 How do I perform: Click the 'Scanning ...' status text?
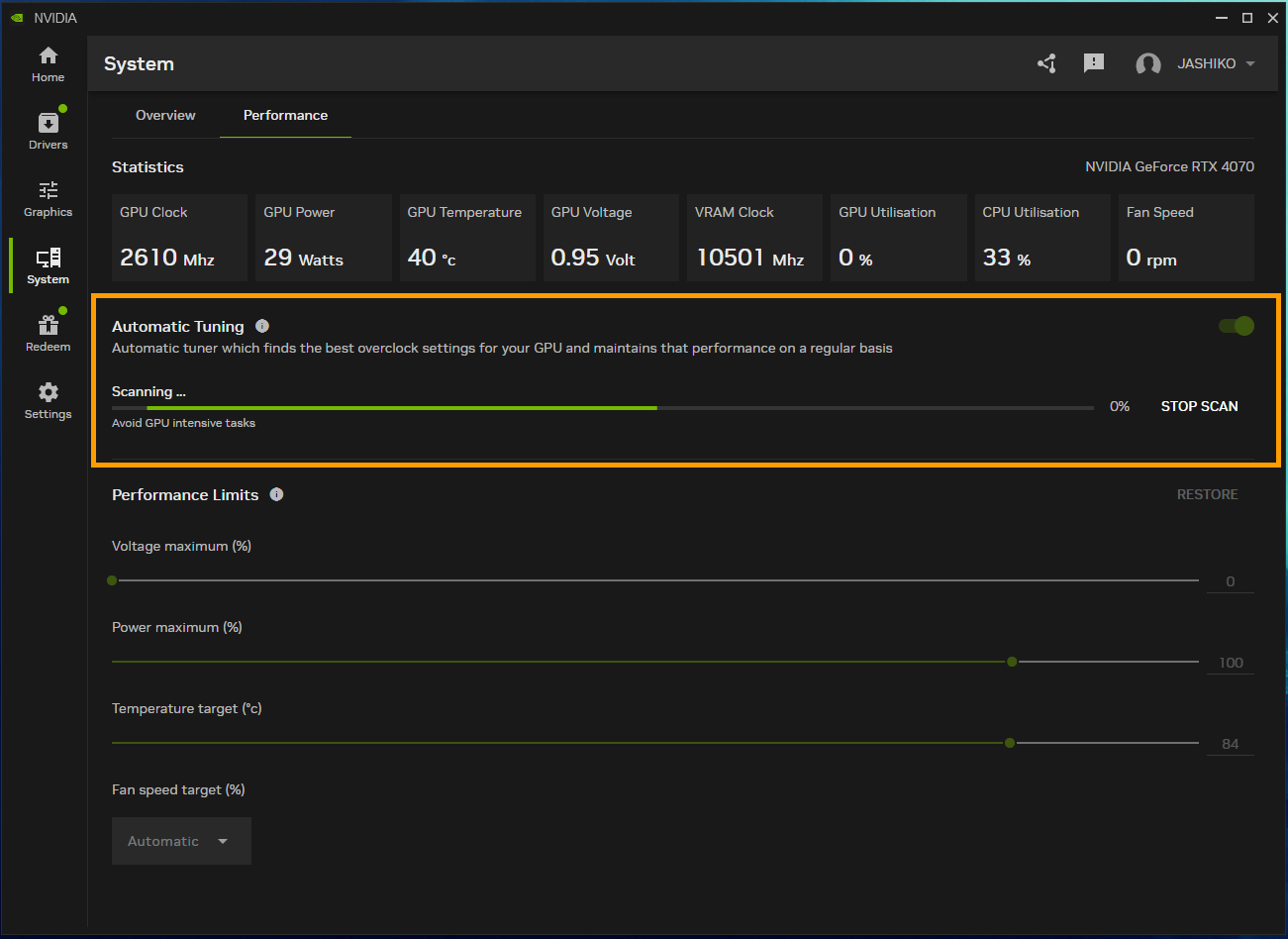coord(149,391)
